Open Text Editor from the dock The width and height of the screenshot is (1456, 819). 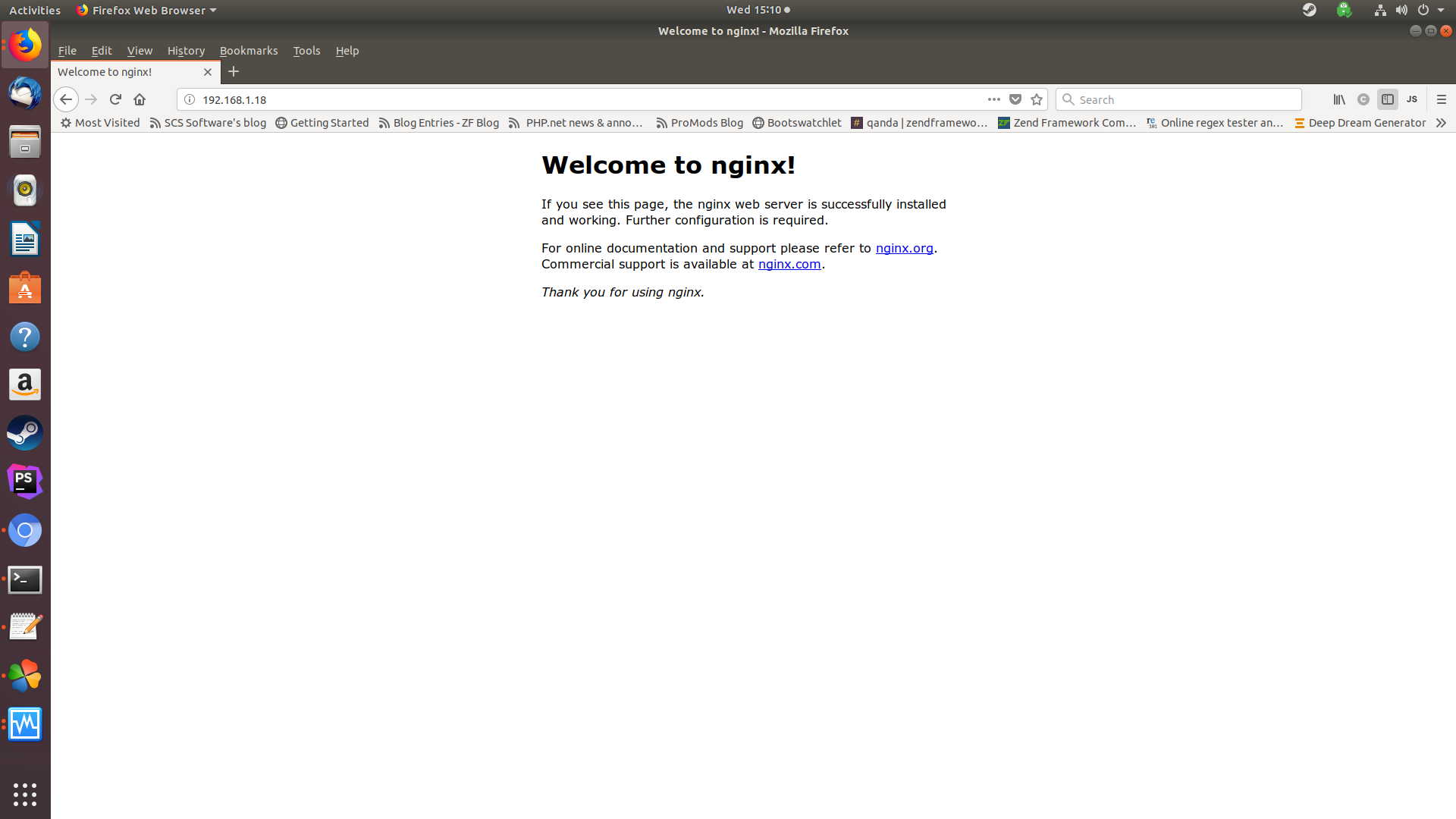pyautogui.click(x=25, y=627)
